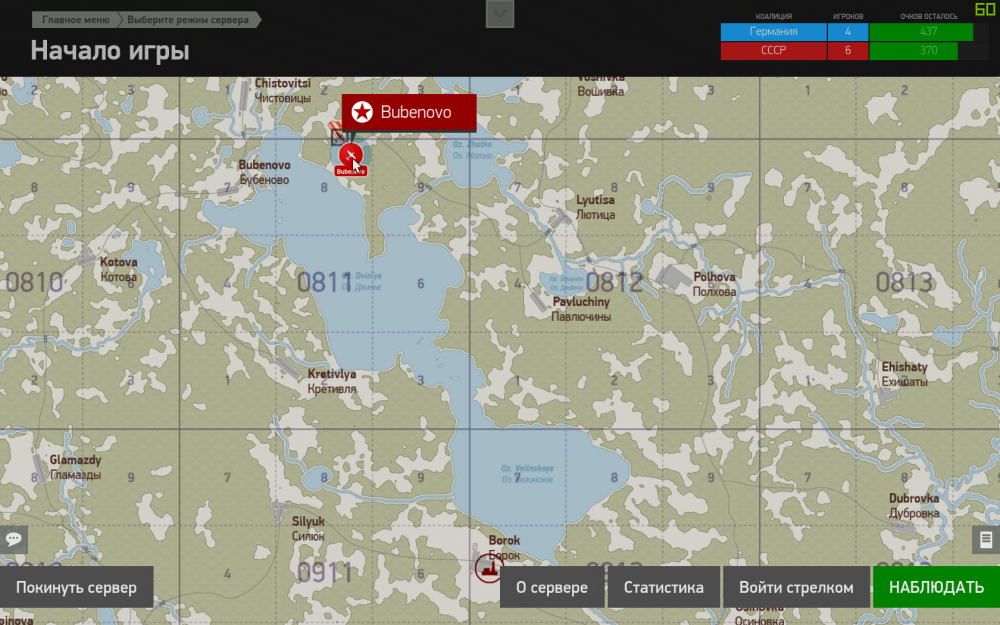Open chat using the speech bubble icon
The height and width of the screenshot is (625, 1000).
[x=14, y=540]
